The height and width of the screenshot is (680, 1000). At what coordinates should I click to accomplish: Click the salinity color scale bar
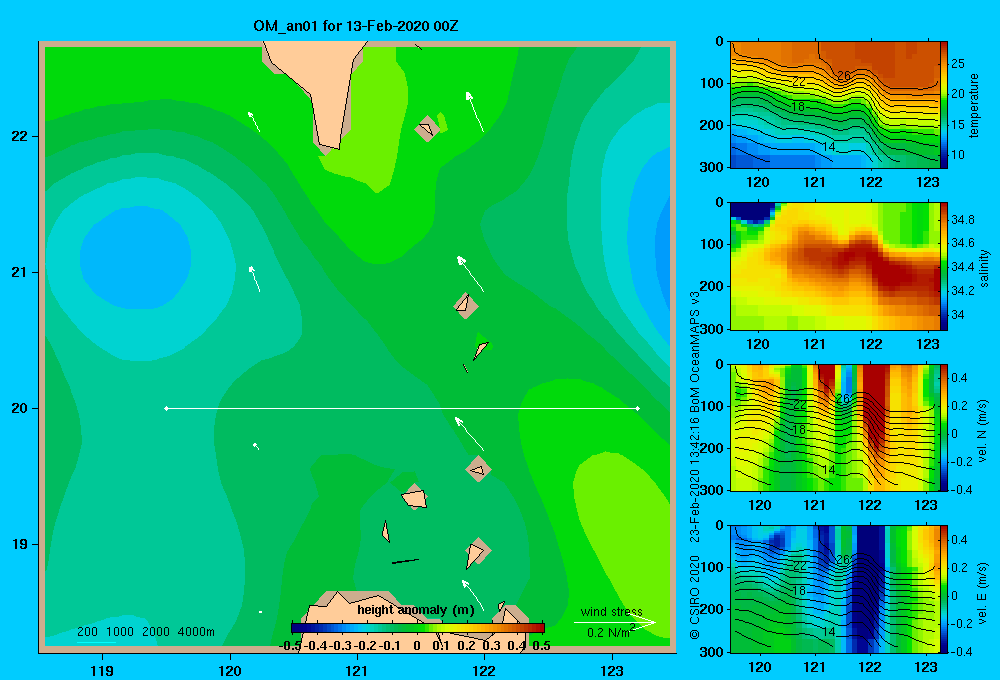tap(944, 266)
